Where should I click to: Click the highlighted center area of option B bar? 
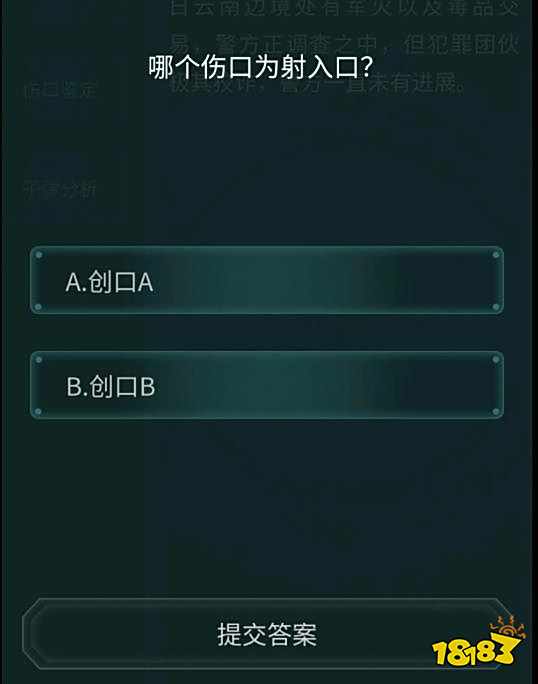284,385
